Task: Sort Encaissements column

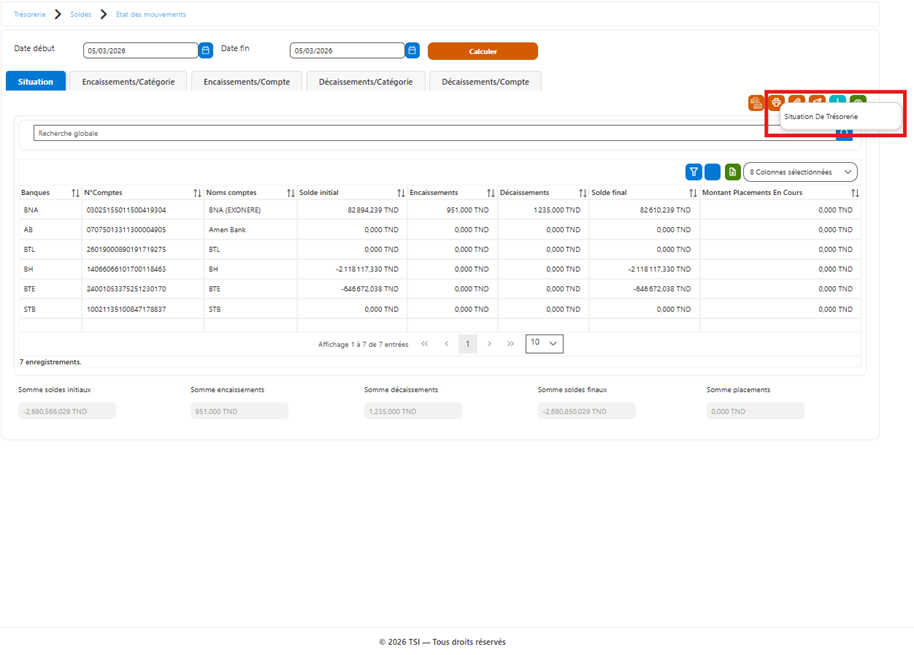Action: (x=491, y=193)
